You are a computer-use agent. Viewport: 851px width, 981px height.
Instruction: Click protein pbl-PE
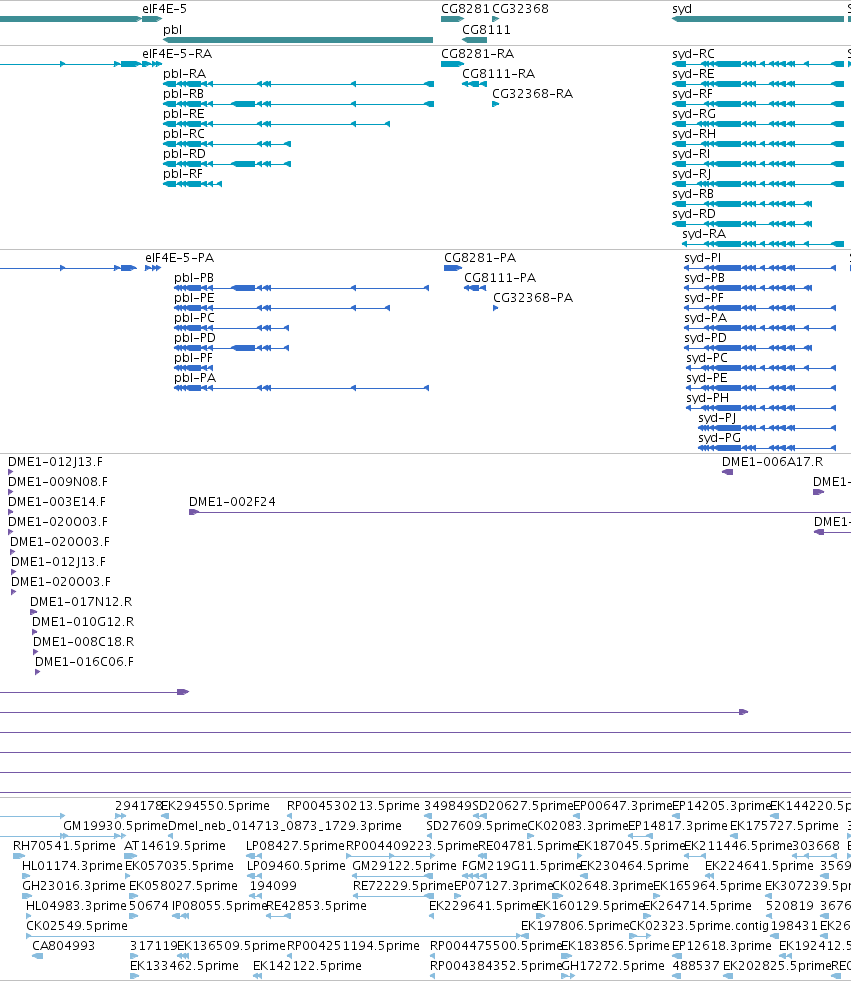coord(282,308)
